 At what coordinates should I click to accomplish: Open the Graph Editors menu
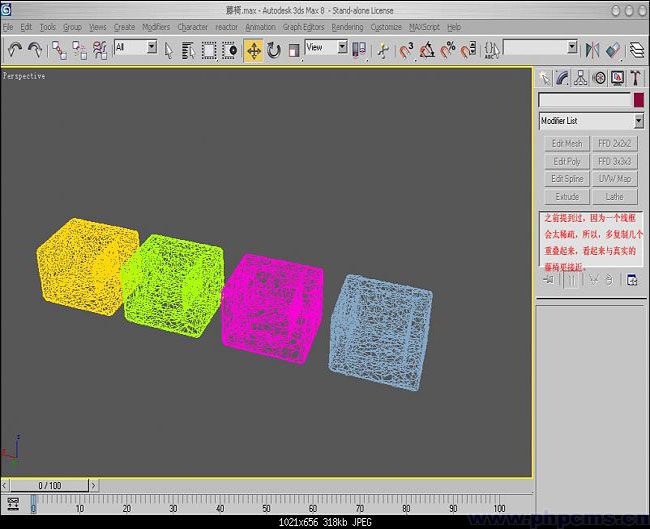(x=303, y=27)
